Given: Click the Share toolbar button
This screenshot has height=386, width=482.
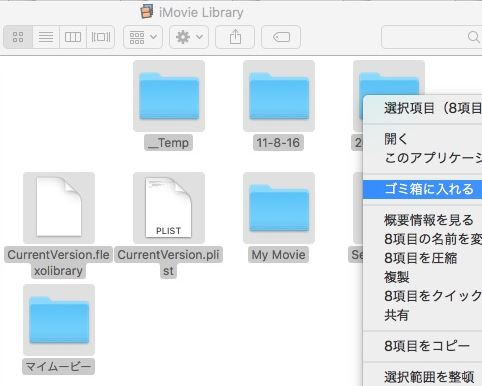Looking at the screenshot, I should point(235,37).
